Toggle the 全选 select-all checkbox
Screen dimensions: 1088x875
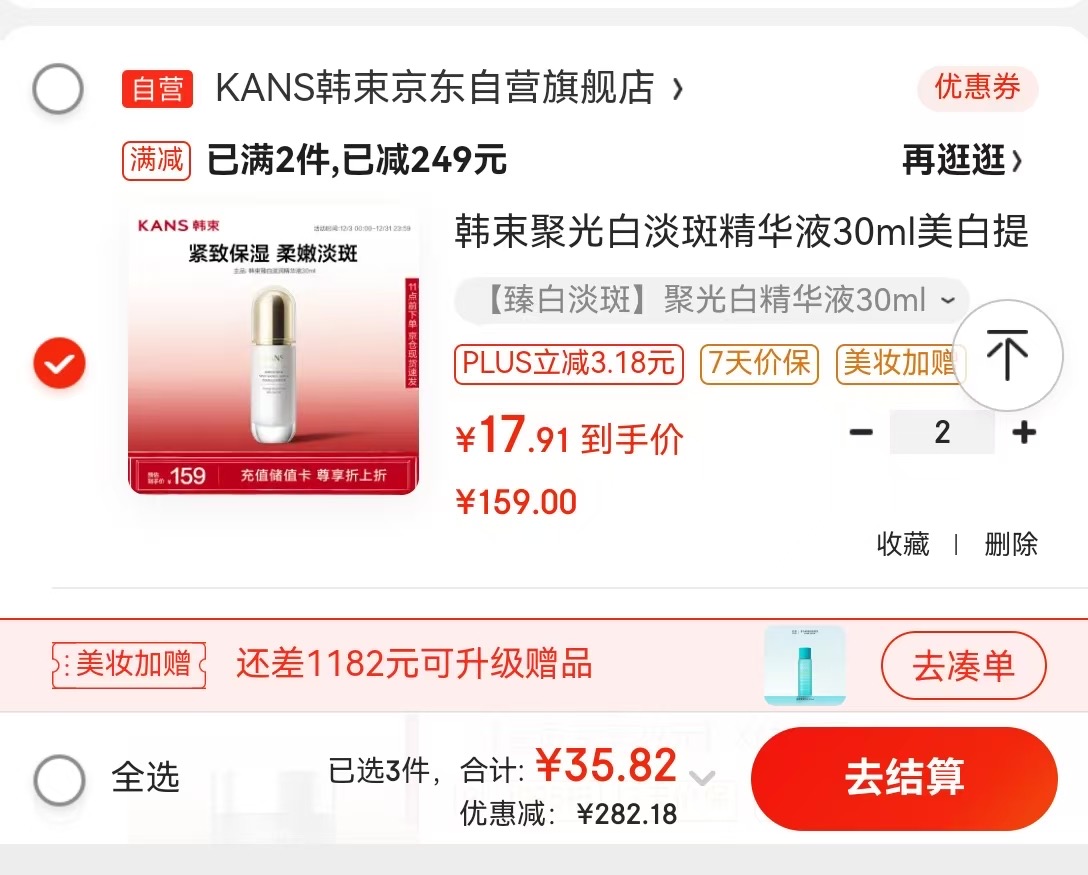(60, 779)
